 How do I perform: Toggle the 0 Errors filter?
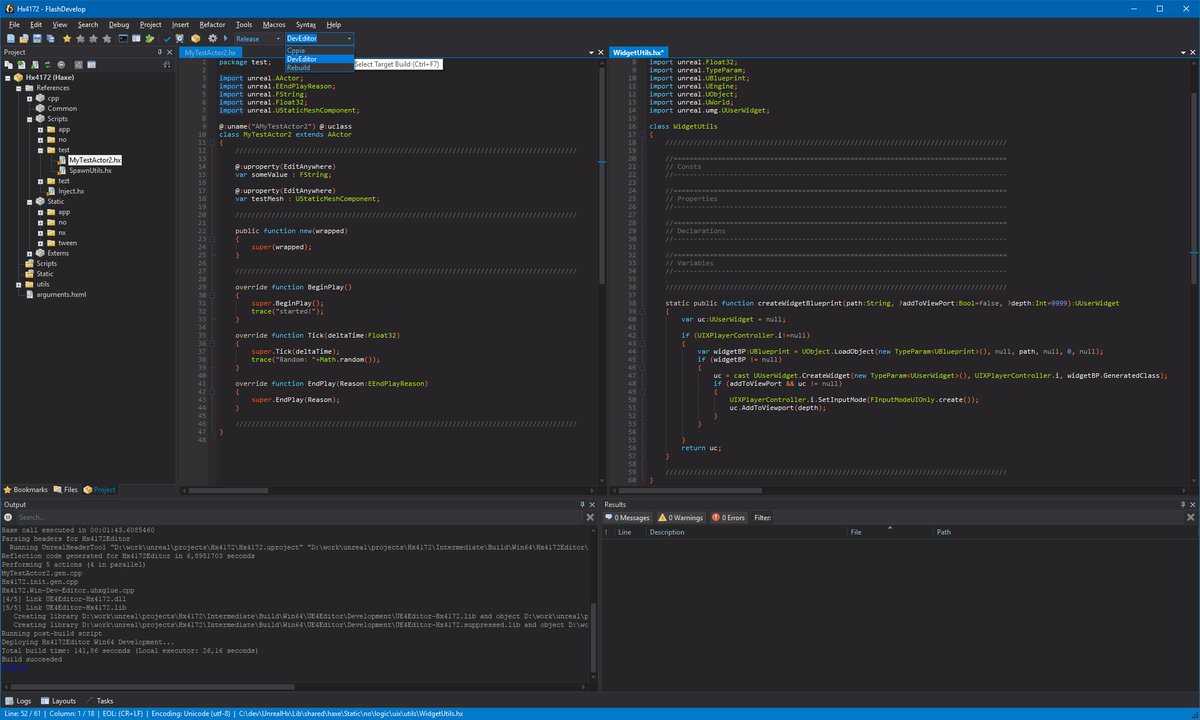click(x=728, y=518)
